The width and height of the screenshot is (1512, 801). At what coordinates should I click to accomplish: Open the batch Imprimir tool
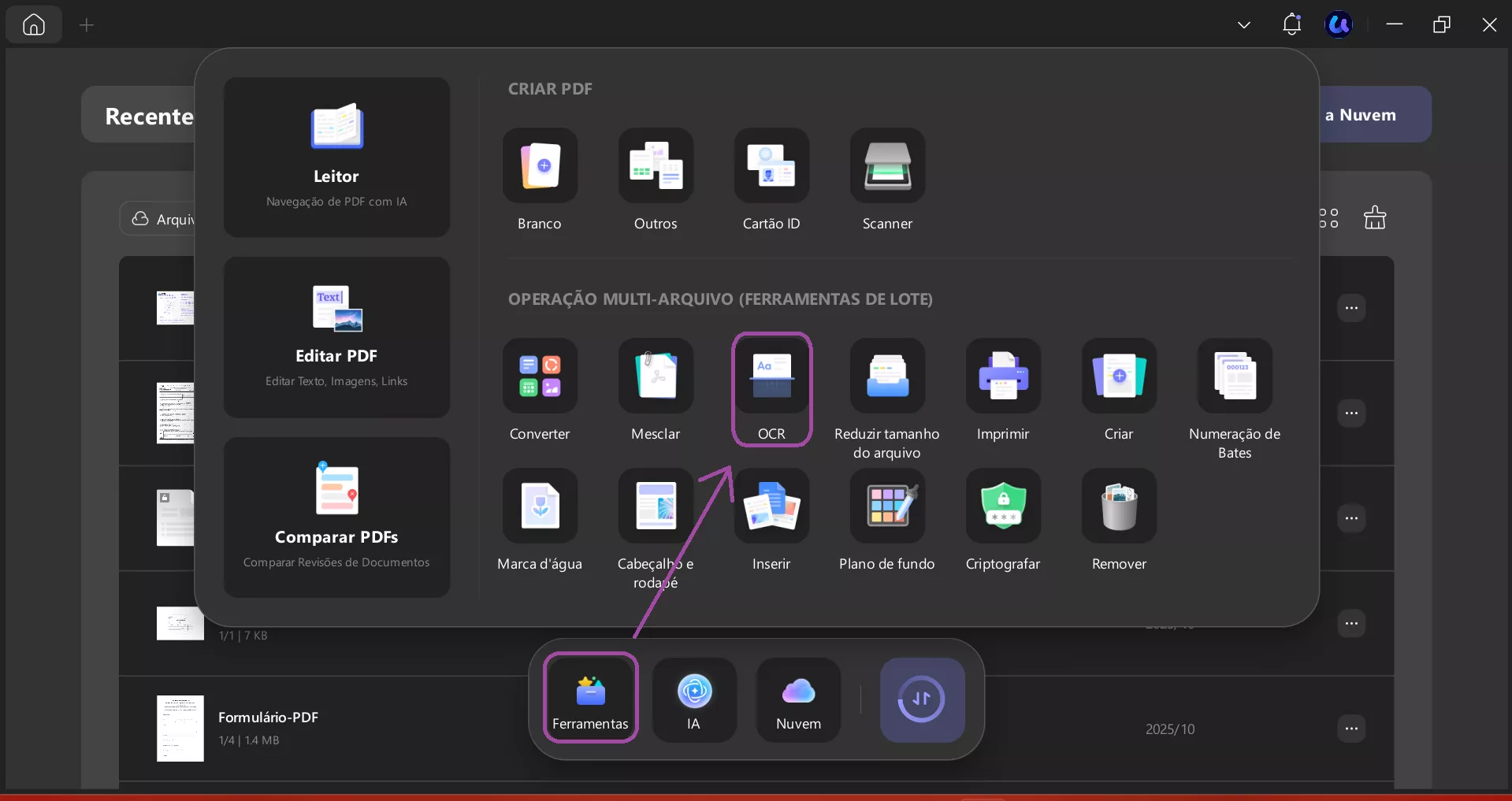pos(1003,391)
